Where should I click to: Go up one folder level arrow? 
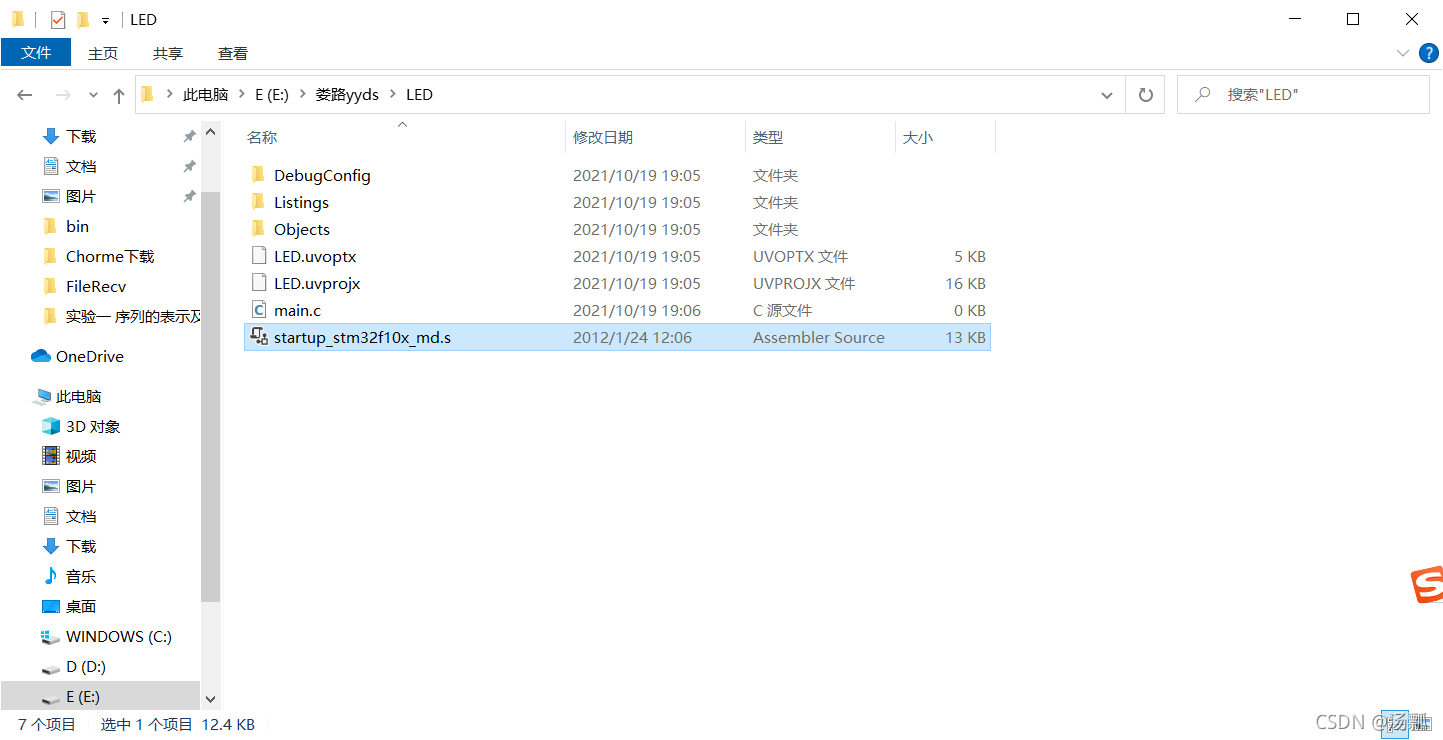[x=119, y=95]
